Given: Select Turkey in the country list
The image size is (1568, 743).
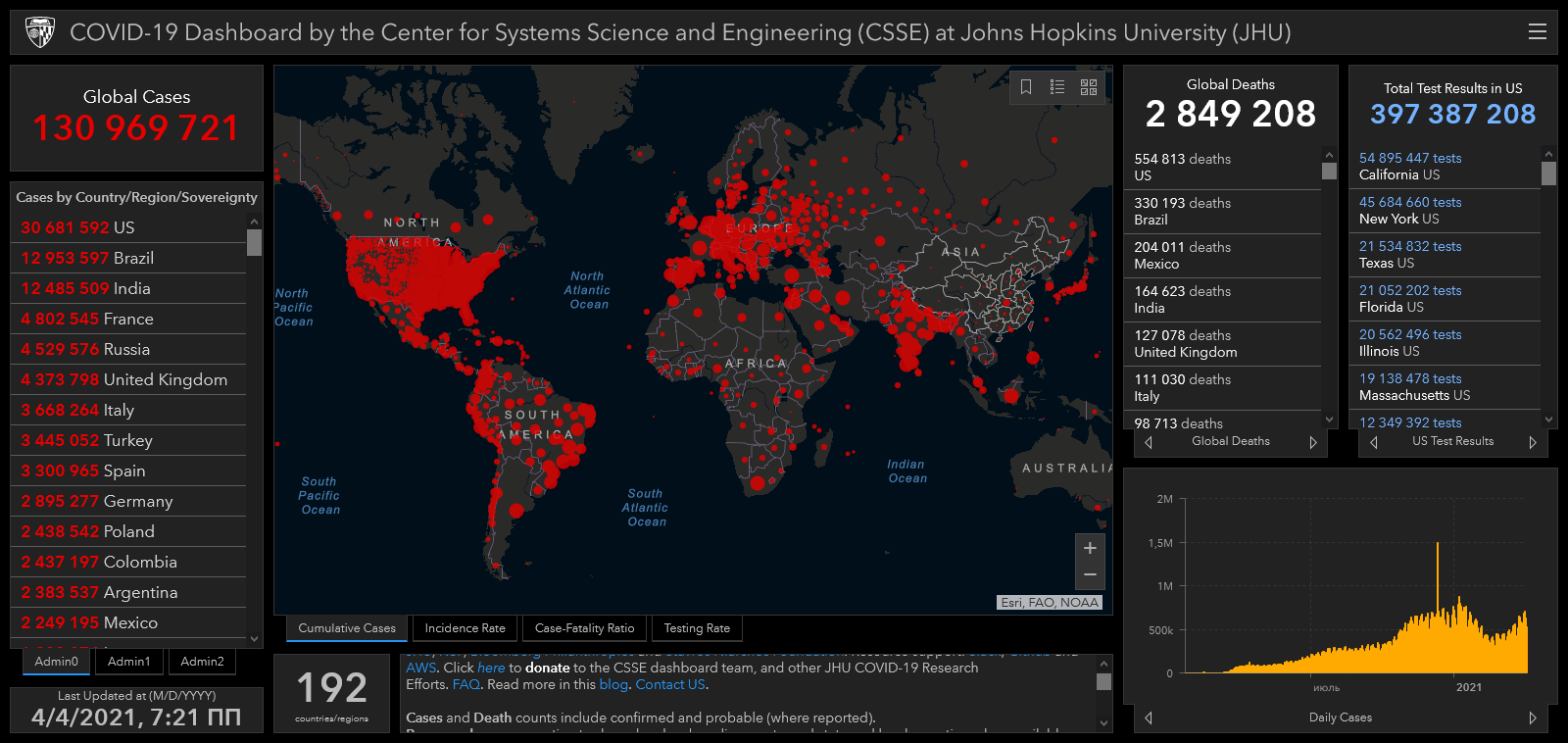Looking at the screenshot, I should coord(128,440).
